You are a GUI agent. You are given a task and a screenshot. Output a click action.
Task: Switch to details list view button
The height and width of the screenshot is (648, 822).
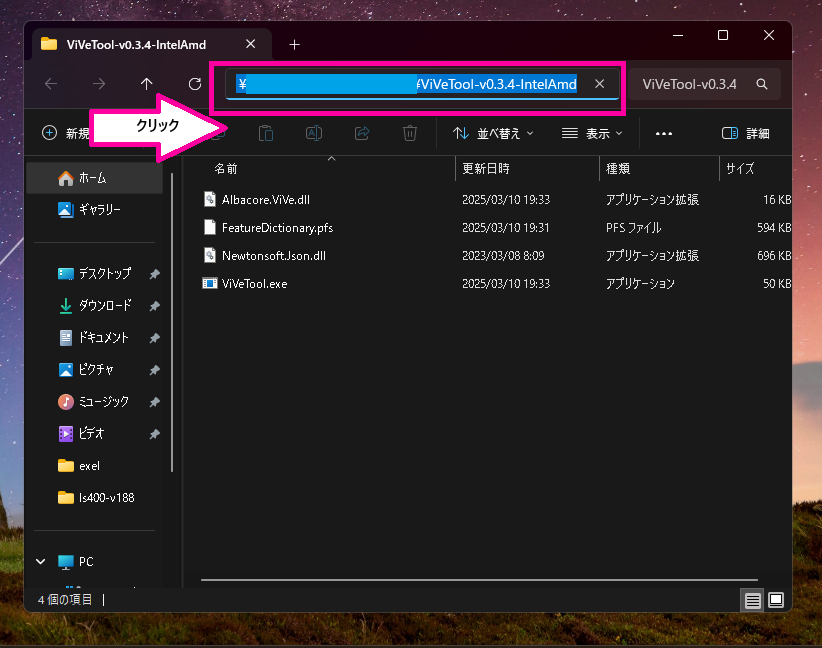pyautogui.click(x=753, y=600)
